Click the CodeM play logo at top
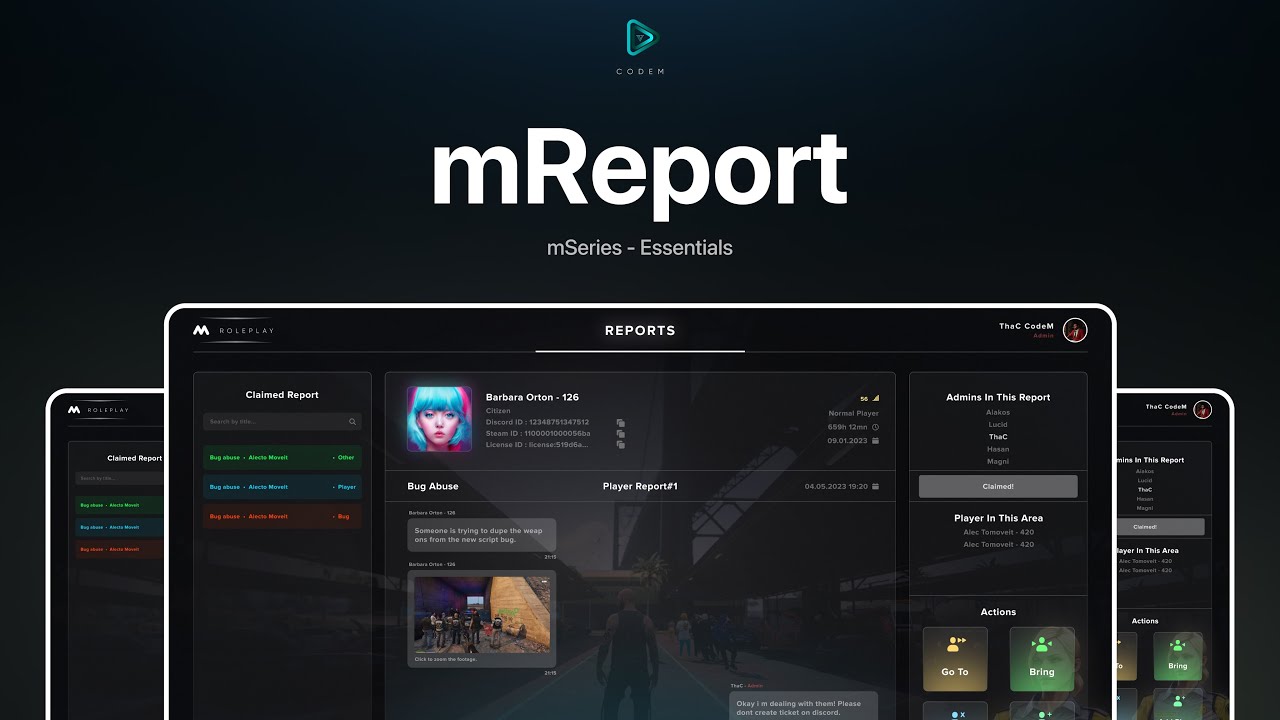 point(640,38)
